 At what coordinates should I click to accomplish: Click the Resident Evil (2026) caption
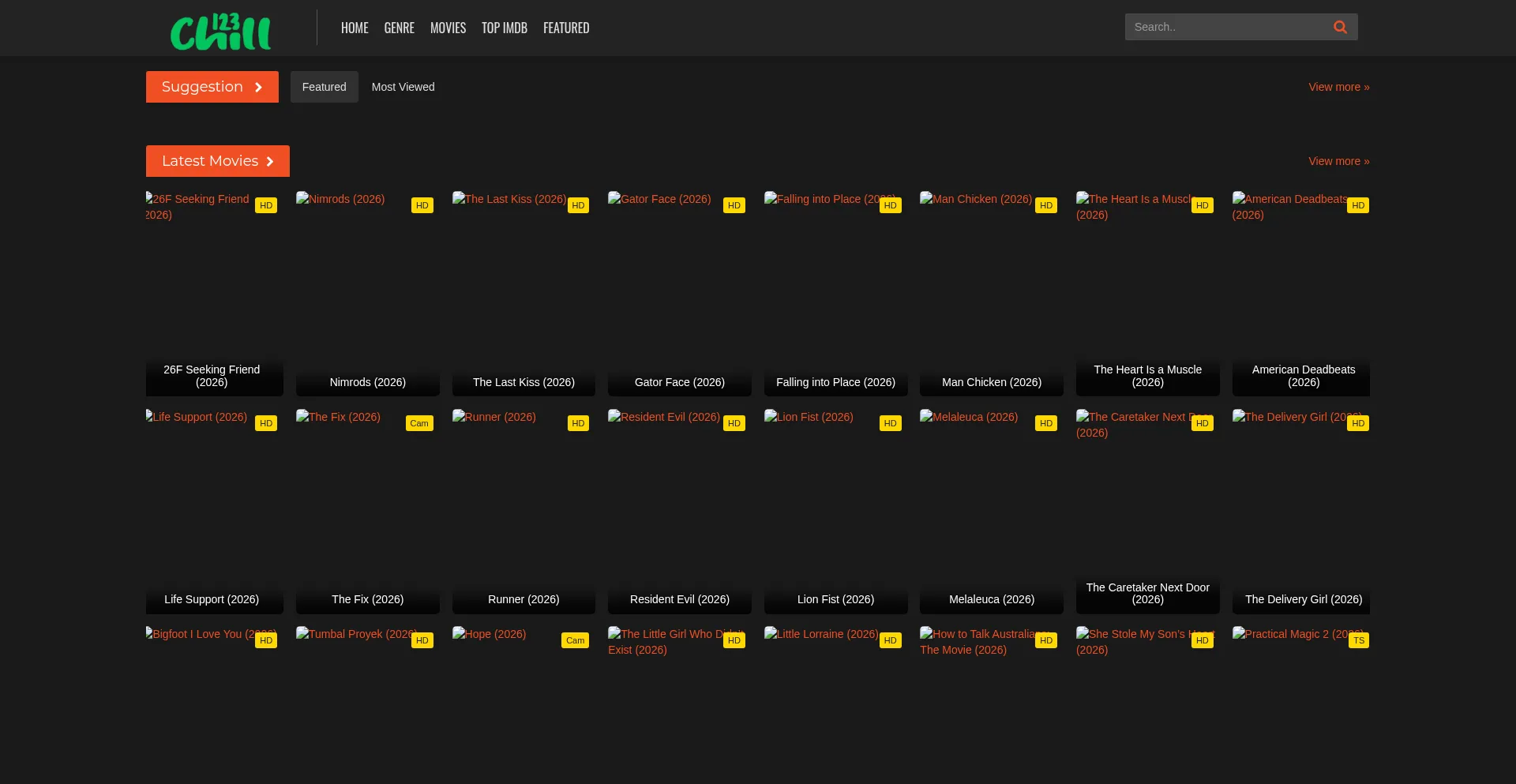pyautogui.click(x=680, y=599)
